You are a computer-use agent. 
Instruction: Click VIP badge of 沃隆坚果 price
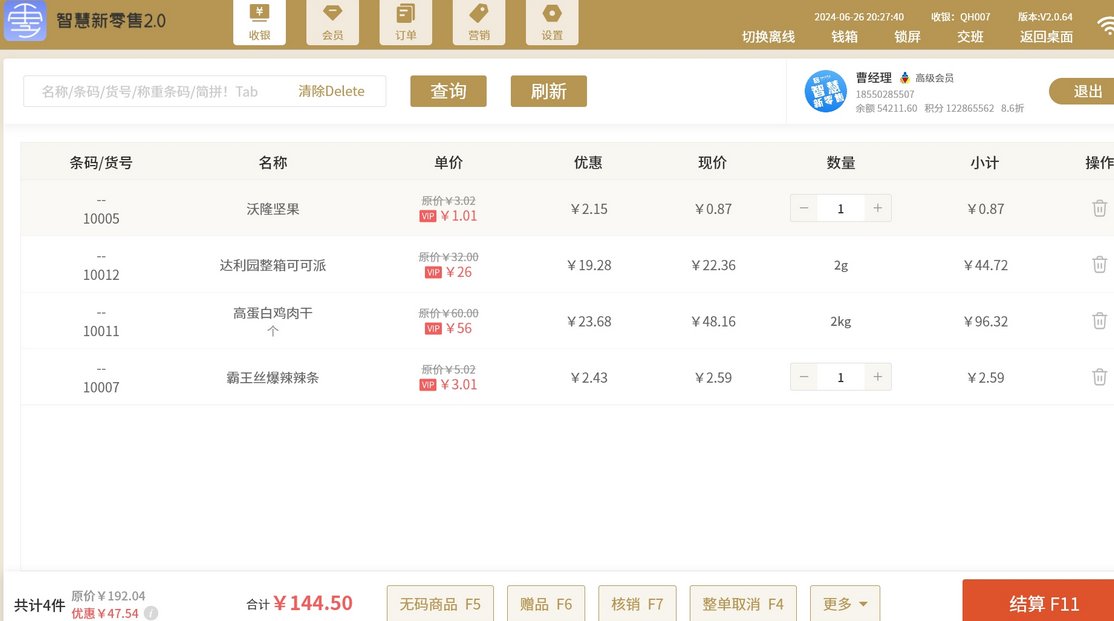tap(428, 216)
